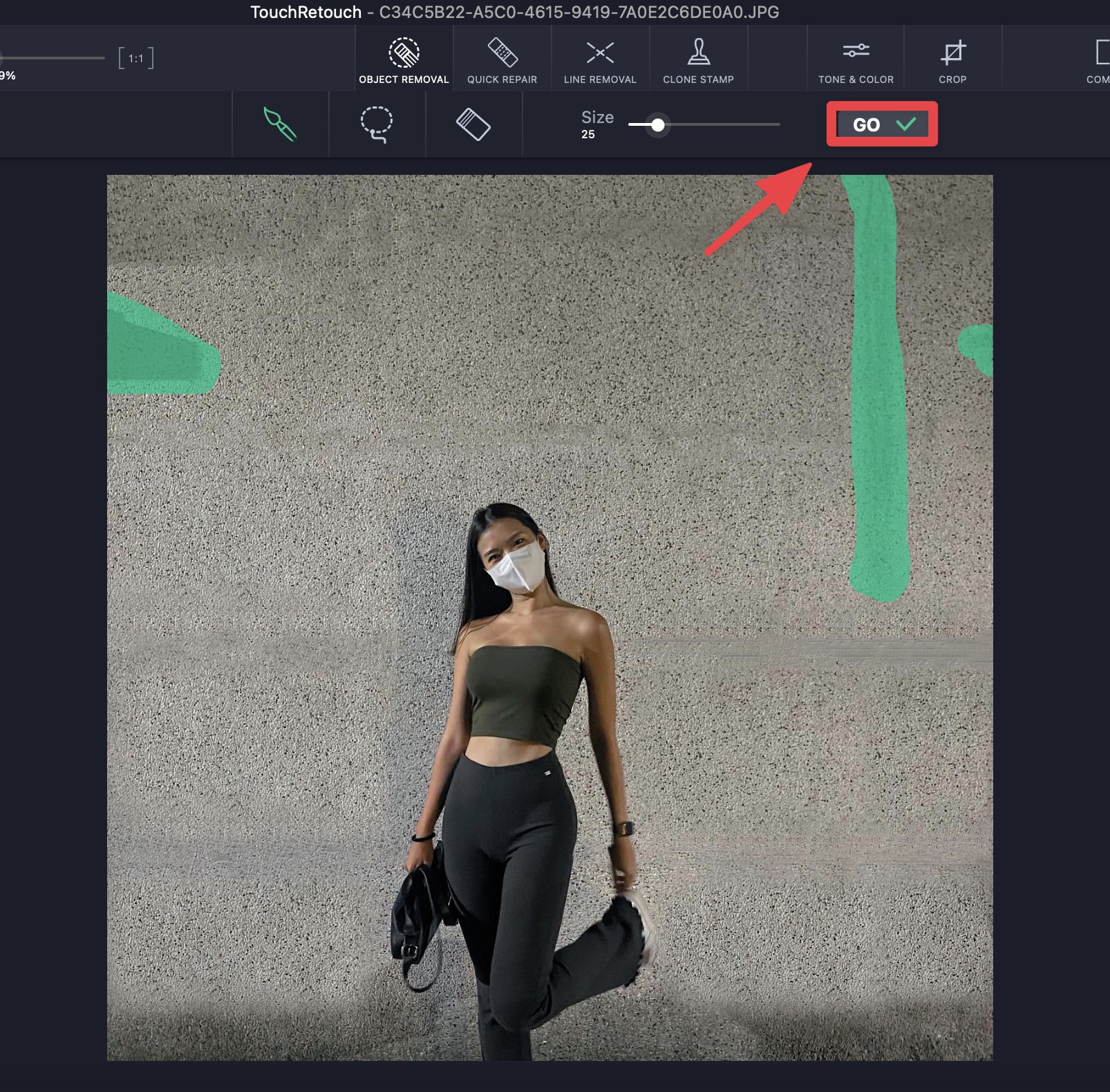
Task: Click the 1:1 zoom button
Action: [x=135, y=58]
